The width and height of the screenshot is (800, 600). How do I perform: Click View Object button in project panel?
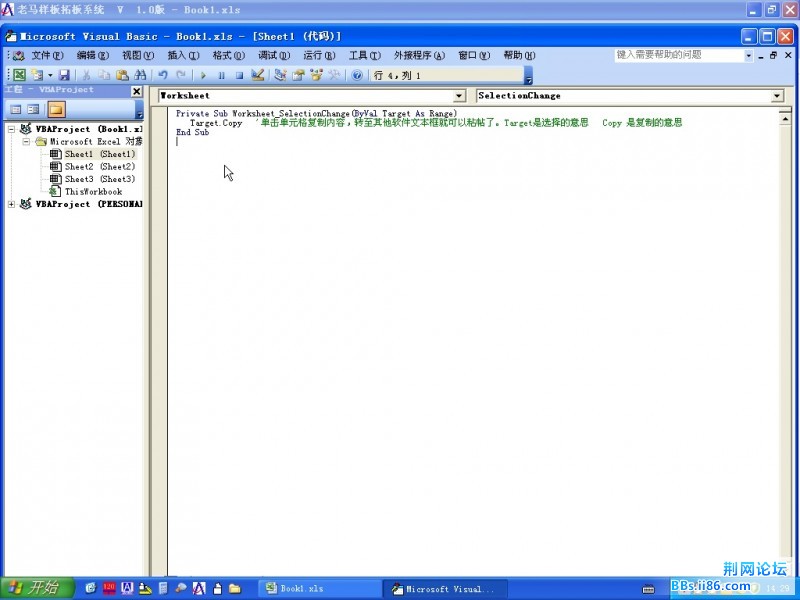pyautogui.click(x=34, y=109)
